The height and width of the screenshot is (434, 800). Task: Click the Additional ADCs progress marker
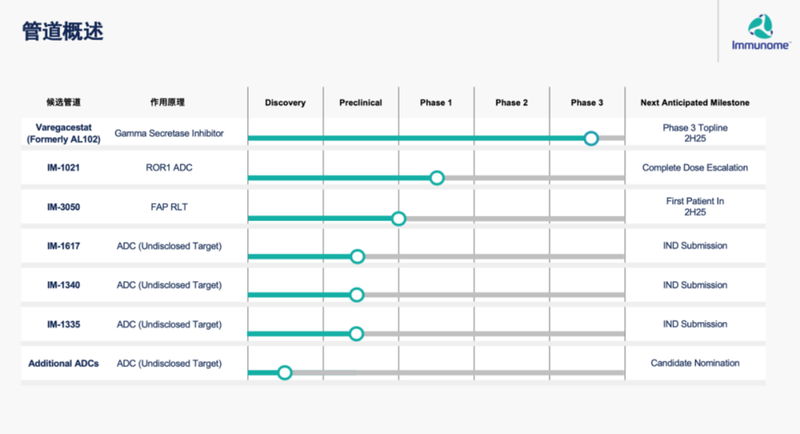click(x=284, y=373)
